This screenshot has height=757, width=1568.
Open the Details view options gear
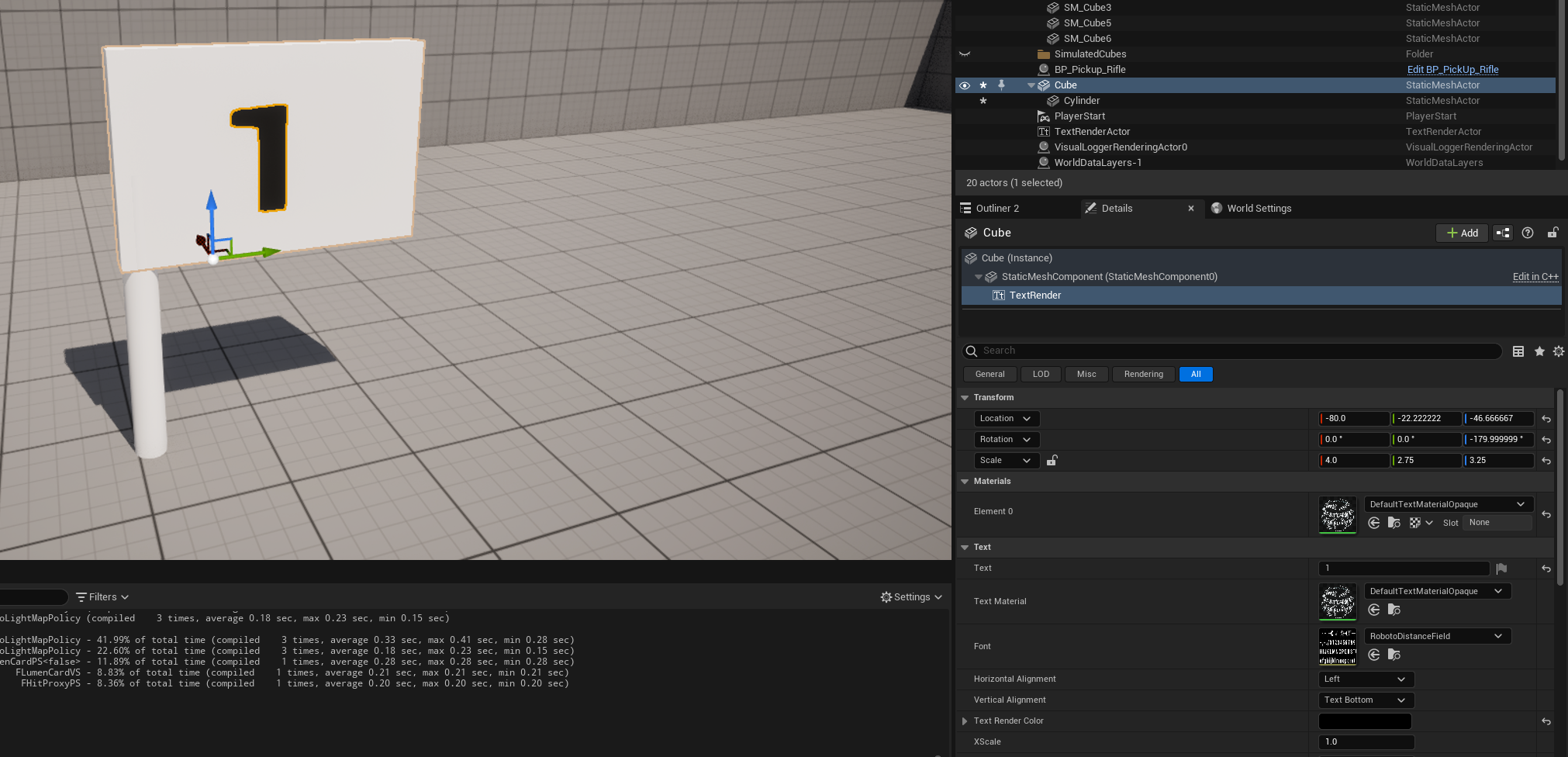[x=1559, y=351]
